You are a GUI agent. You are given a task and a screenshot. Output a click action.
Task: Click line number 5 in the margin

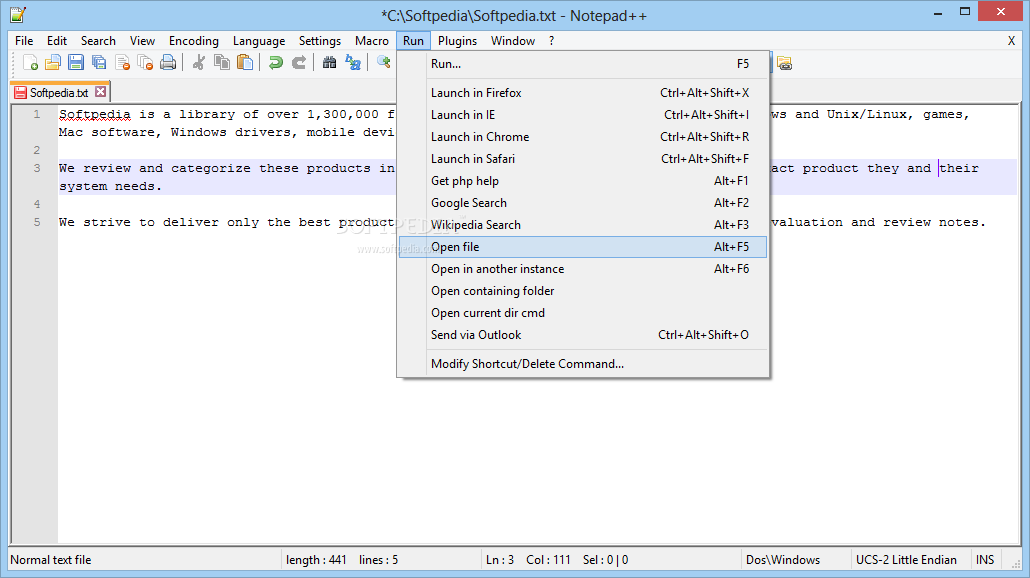click(x=37, y=222)
